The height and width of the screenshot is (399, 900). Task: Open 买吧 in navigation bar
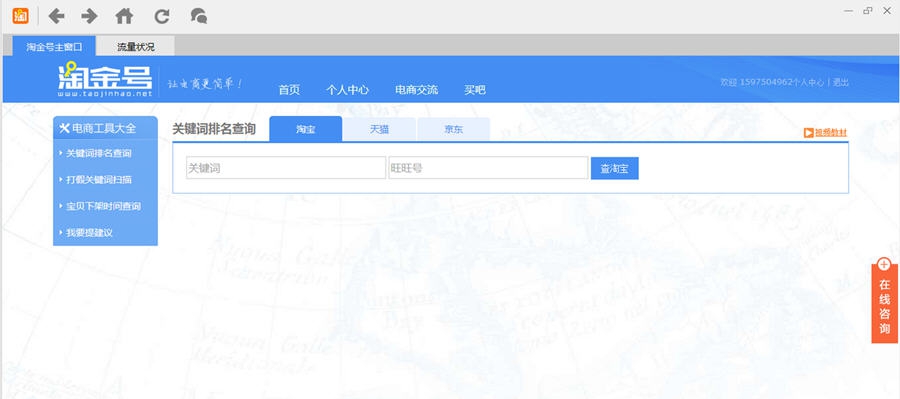tap(475, 90)
